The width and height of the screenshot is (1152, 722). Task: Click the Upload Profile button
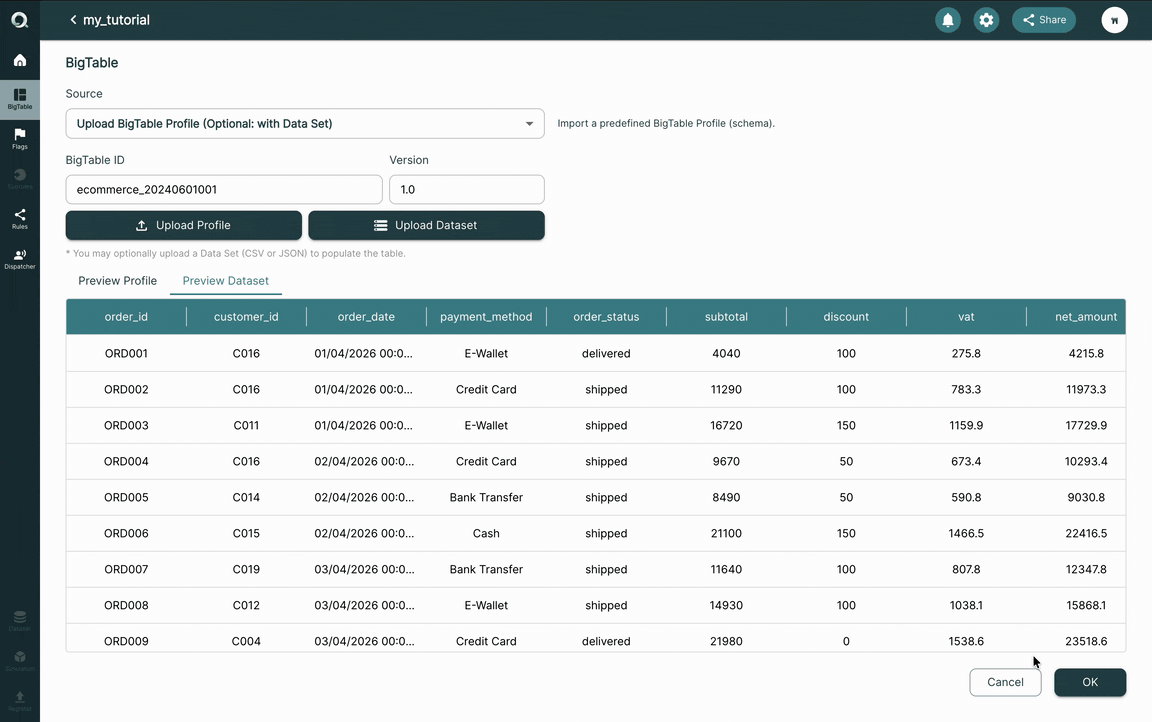click(x=184, y=225)
